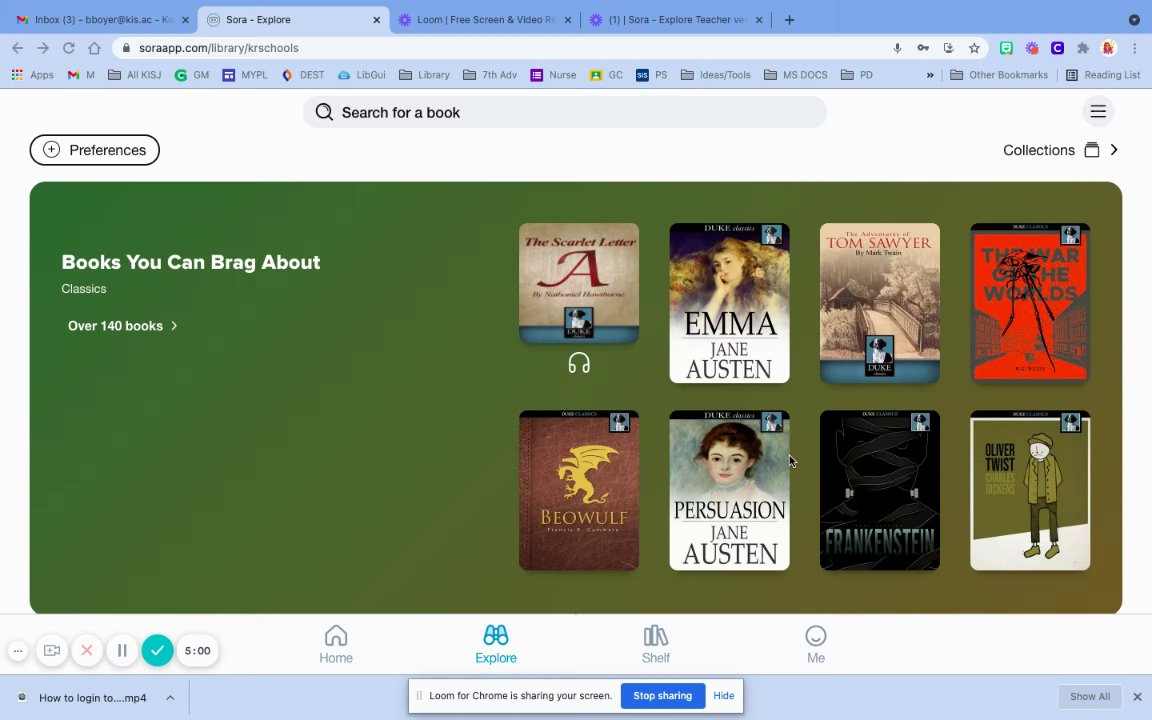
Task: Open the 7th Adv bookmarks folder
Action: point(490,75)
